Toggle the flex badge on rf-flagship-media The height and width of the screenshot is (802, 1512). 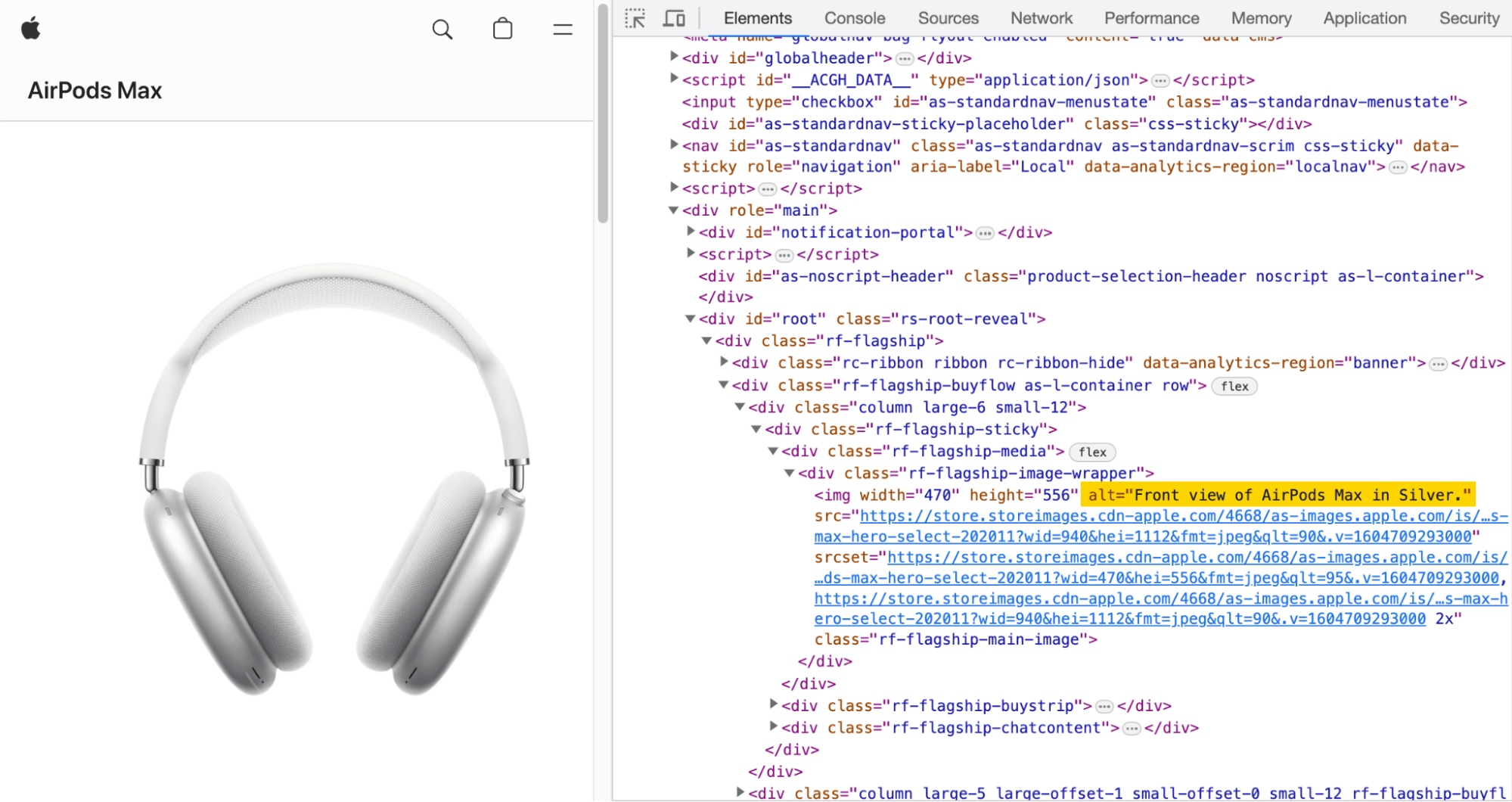(x=1092, y=452)
